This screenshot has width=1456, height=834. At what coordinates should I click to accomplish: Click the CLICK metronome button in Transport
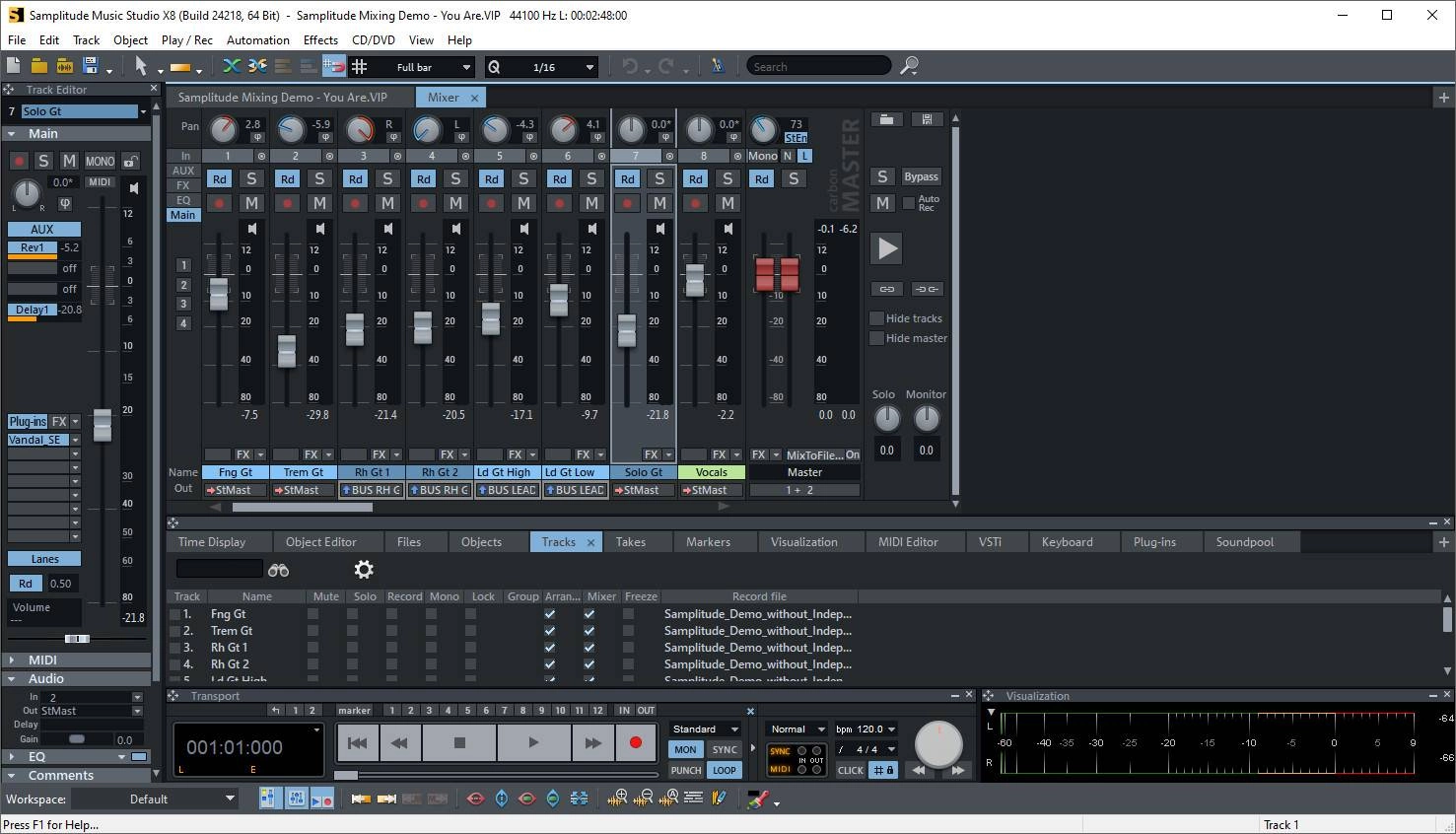click(851, 770)
